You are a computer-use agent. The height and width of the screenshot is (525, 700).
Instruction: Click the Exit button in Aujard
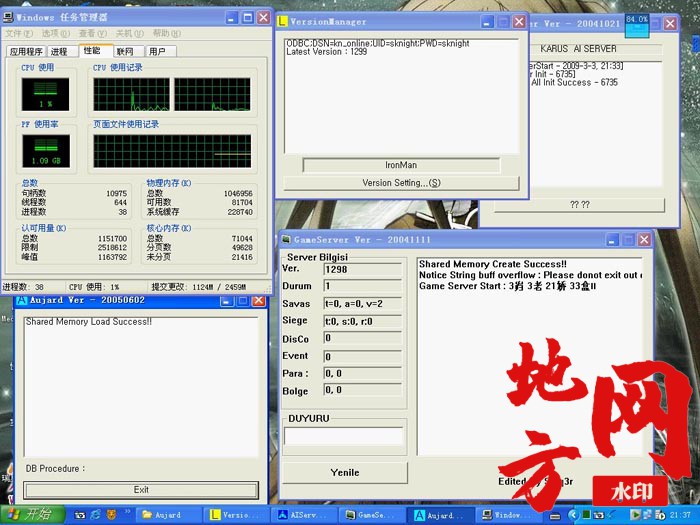coord(141,490)
